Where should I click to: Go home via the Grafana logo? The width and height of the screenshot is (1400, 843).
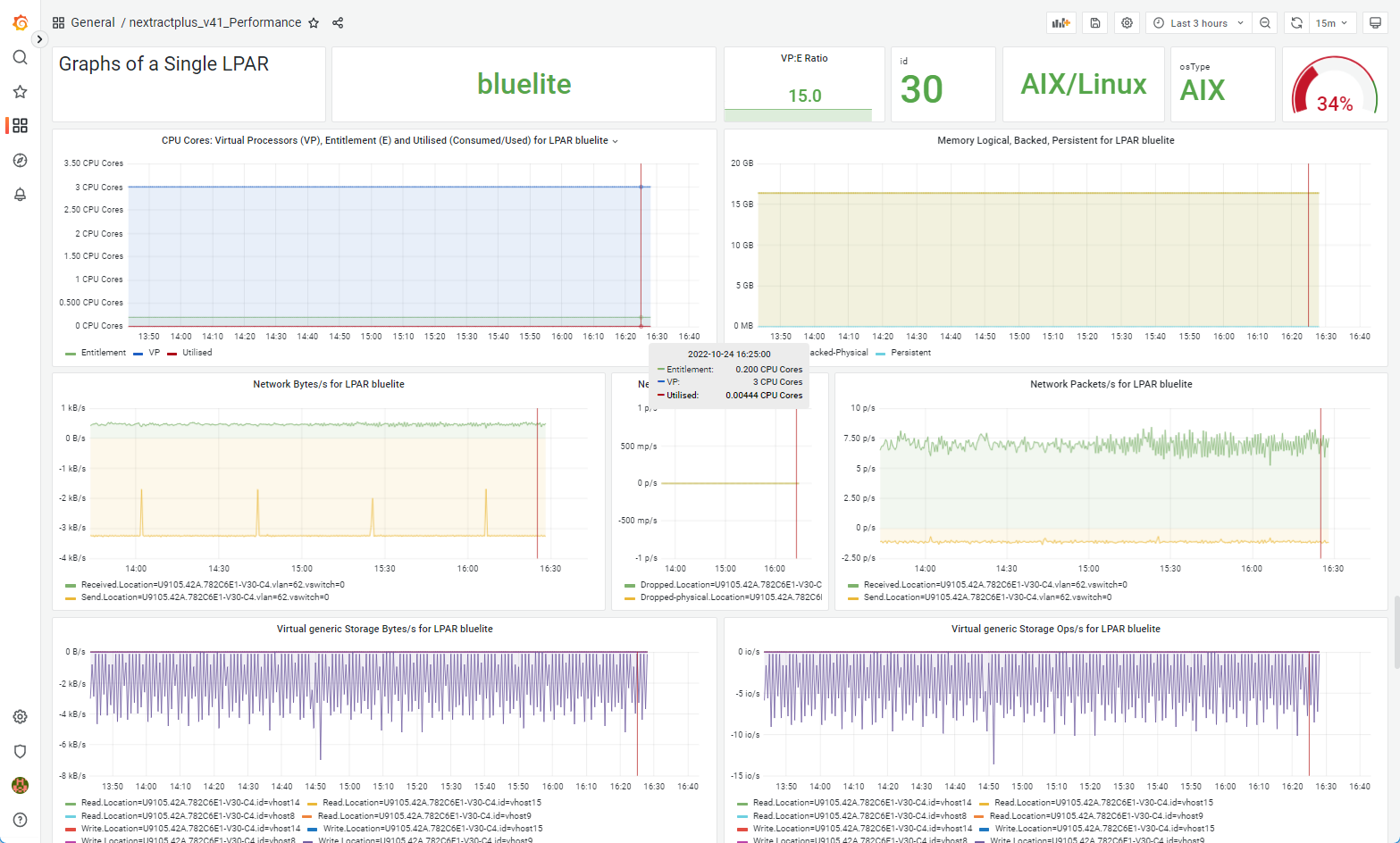(20, 22)
